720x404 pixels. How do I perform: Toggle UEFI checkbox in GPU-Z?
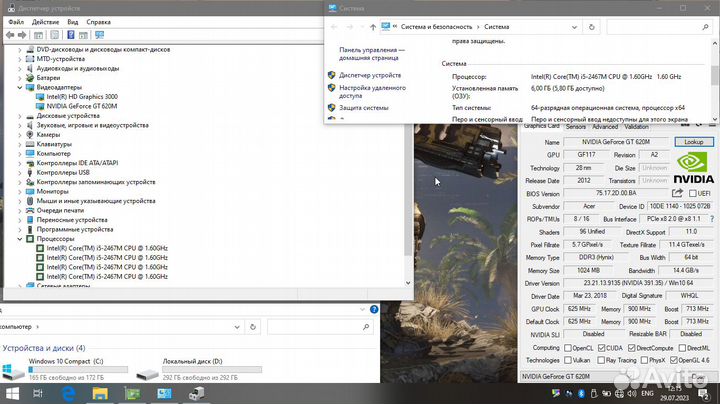click(692, 193)
